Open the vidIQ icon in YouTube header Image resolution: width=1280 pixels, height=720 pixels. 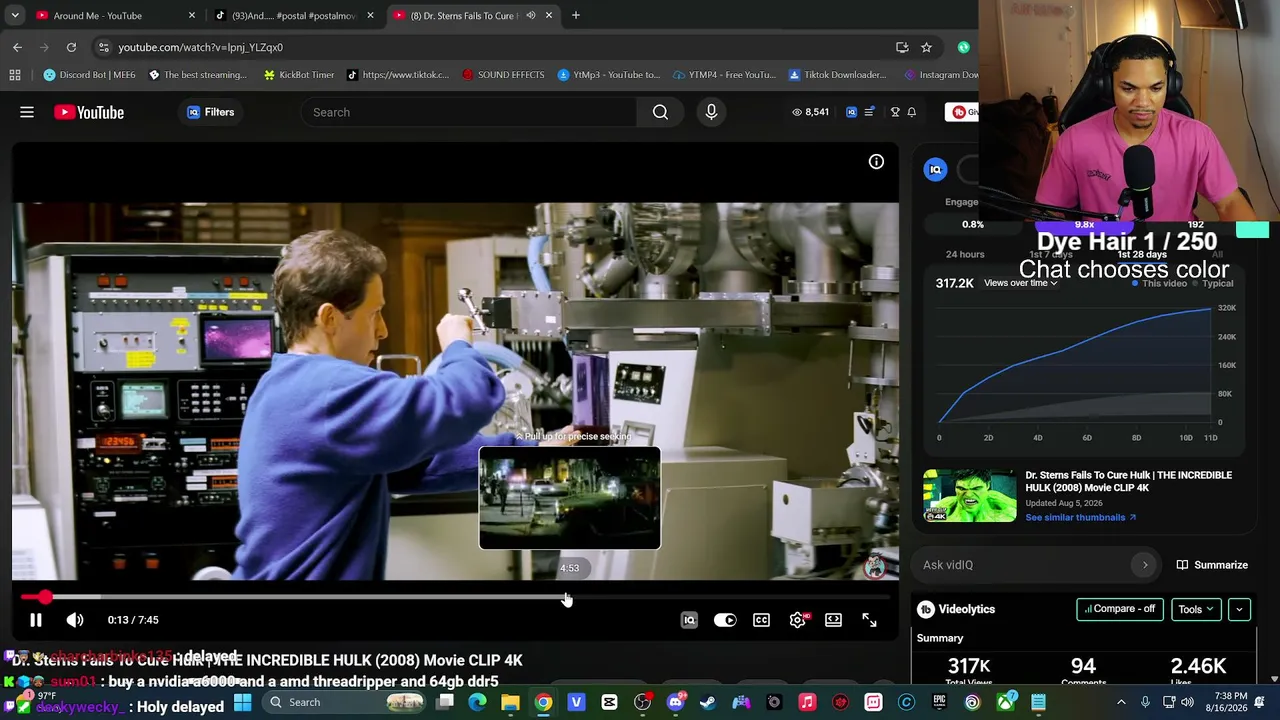(851, 112)
